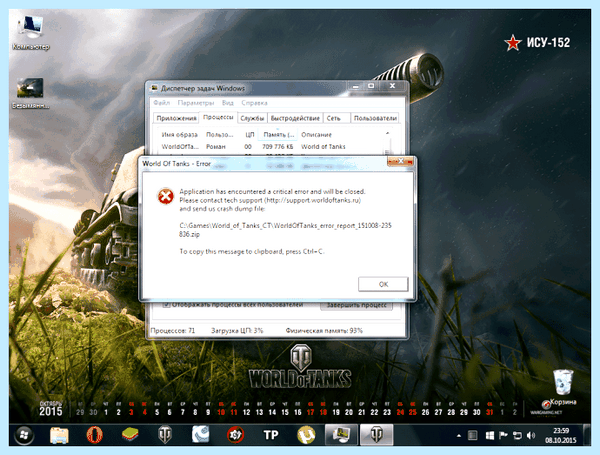Click Физическая память: 93% status text
Screen dimensions: 600x455
[324, 331]
